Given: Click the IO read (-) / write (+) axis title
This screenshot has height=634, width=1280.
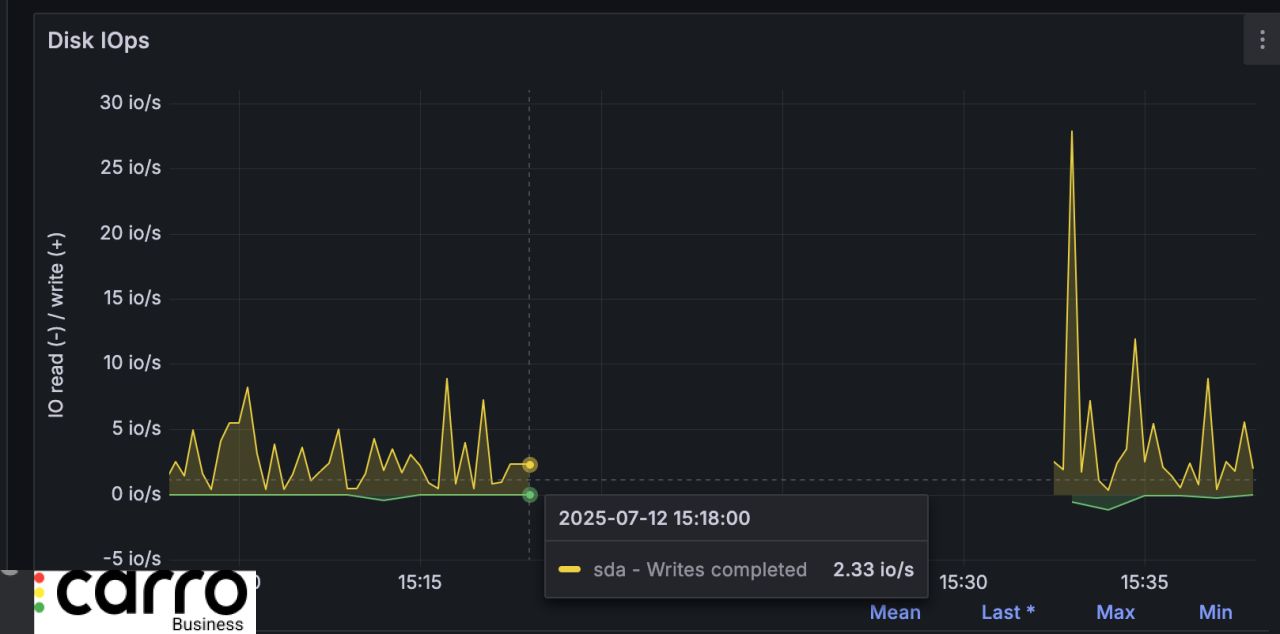Looking at the screenshot, I should point(57,325).
